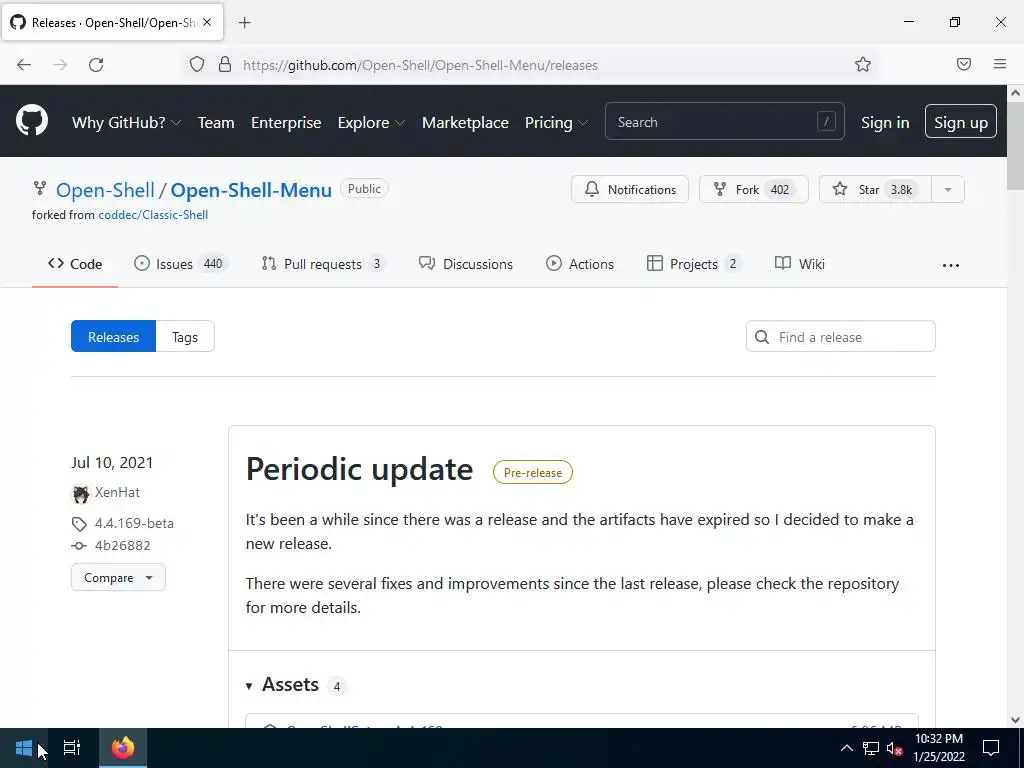The width and height of the screenshot is (1024, 768).
Task: Click the network tray icon
Action: 871,748
